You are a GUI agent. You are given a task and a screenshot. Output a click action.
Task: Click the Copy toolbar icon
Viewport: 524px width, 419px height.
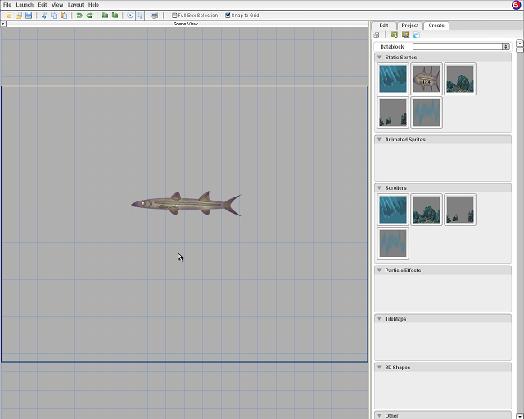(54, 16)
